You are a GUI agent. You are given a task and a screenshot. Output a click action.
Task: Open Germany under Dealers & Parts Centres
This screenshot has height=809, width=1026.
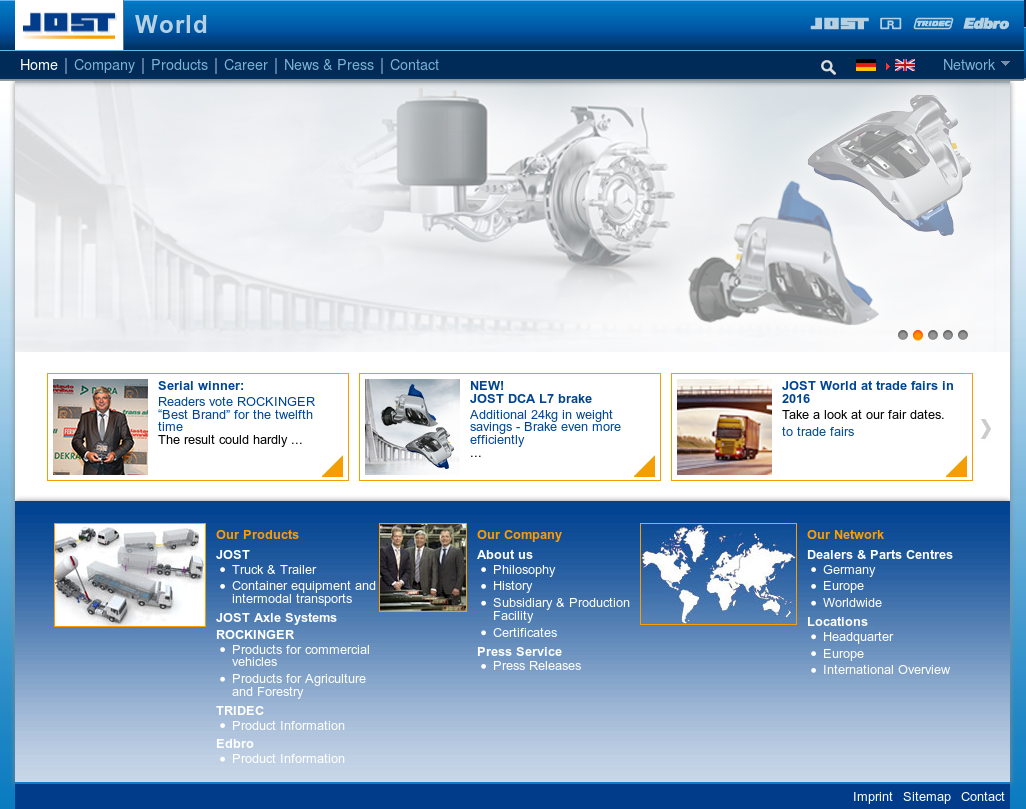pyautogui.click(x=849, y=570)
